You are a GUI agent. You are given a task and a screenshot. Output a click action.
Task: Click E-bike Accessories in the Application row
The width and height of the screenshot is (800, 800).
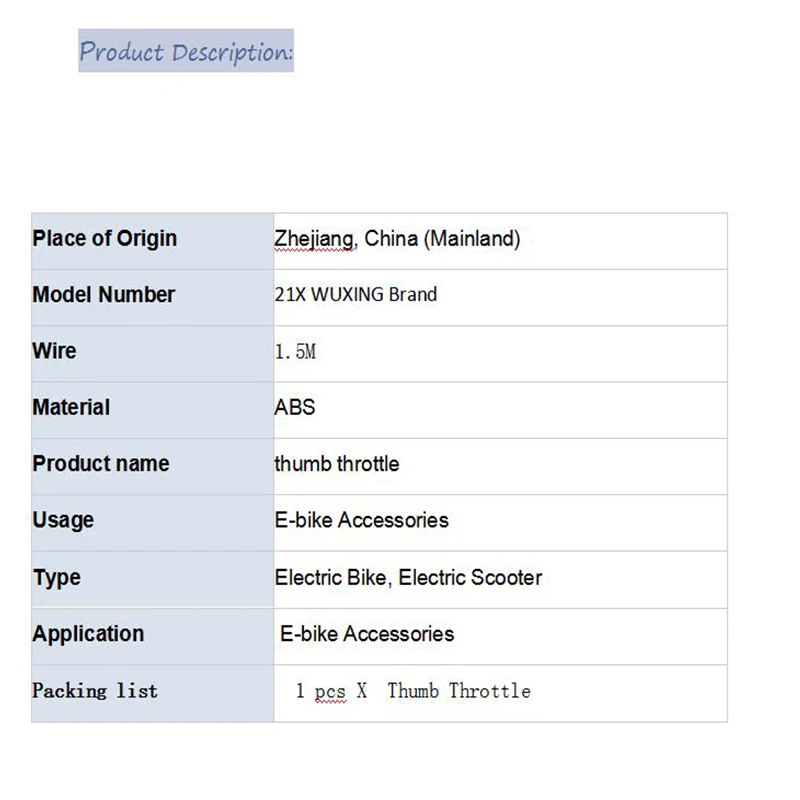pyautogui.click(x=367, y=634)
